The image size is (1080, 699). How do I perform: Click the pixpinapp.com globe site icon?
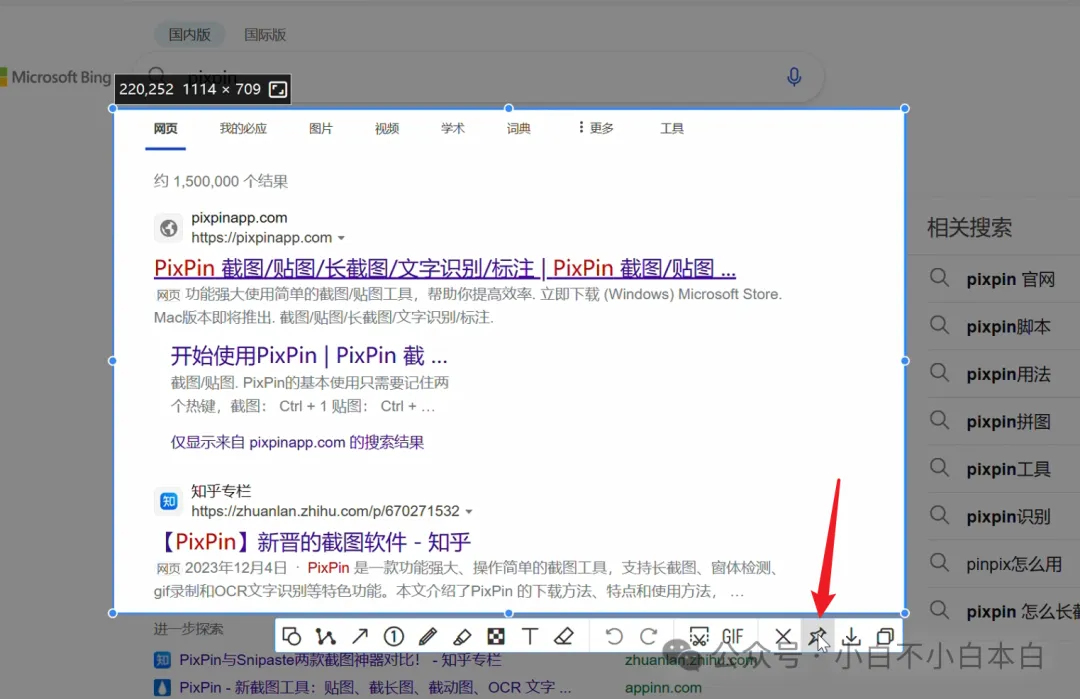coord(168,228)
